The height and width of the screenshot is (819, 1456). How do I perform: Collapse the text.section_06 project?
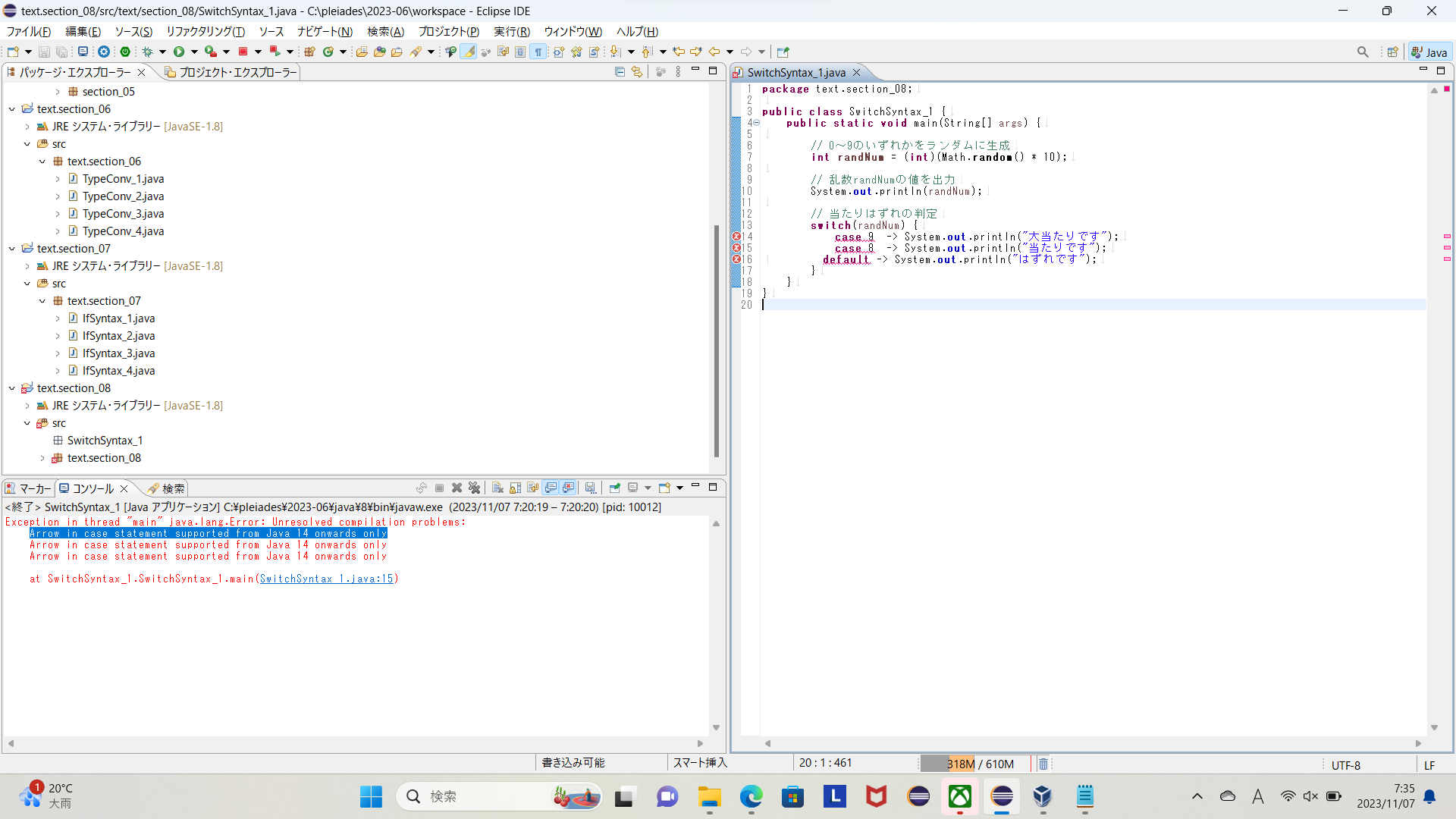tap(12, 109)
